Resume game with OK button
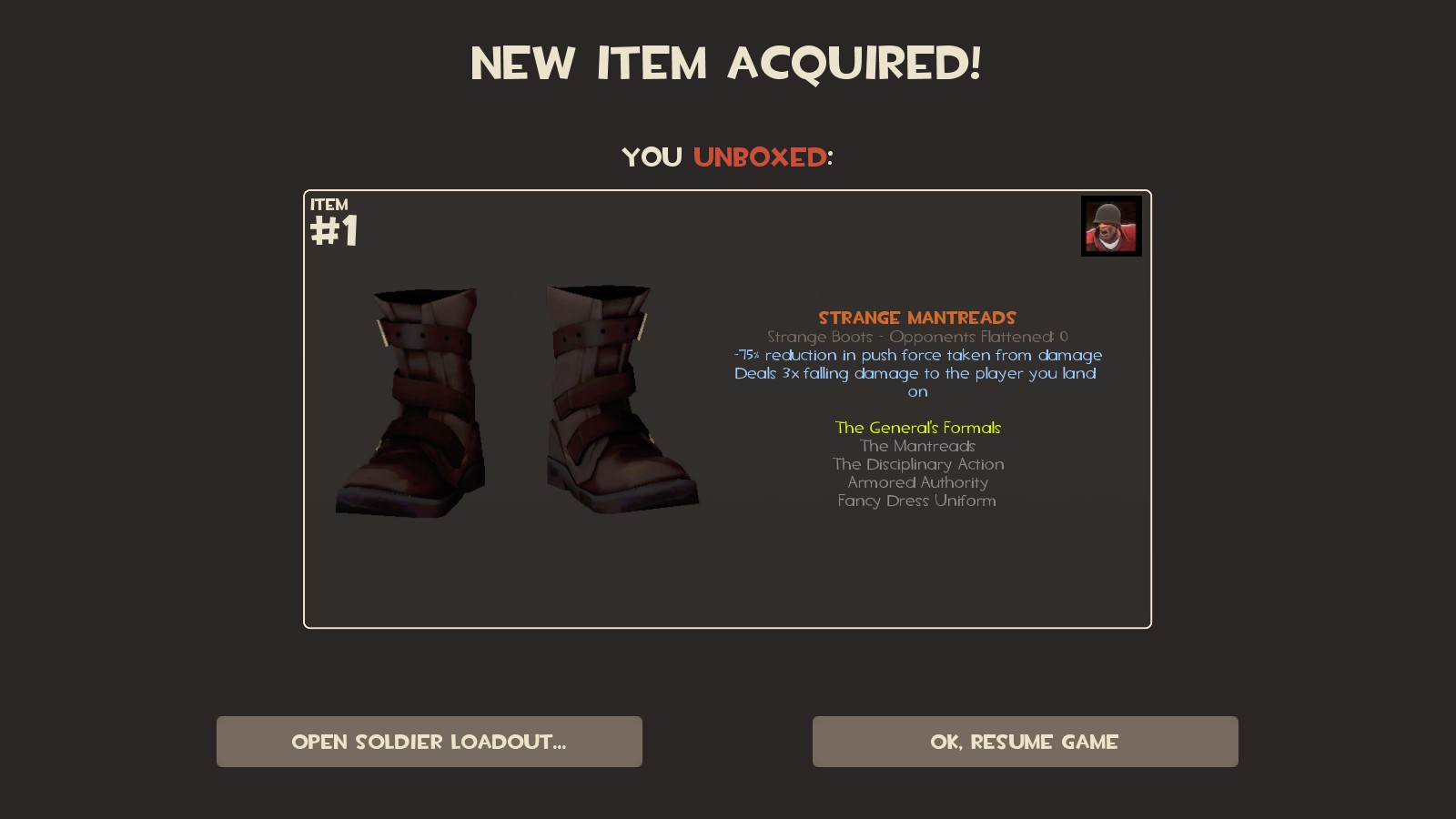 click(1026, 742)
